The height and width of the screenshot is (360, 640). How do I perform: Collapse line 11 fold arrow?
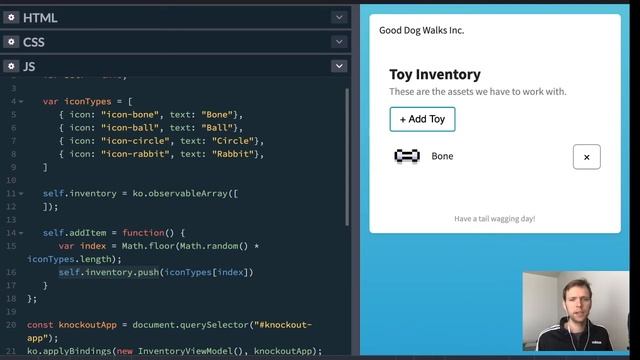[x=21, y=193]
